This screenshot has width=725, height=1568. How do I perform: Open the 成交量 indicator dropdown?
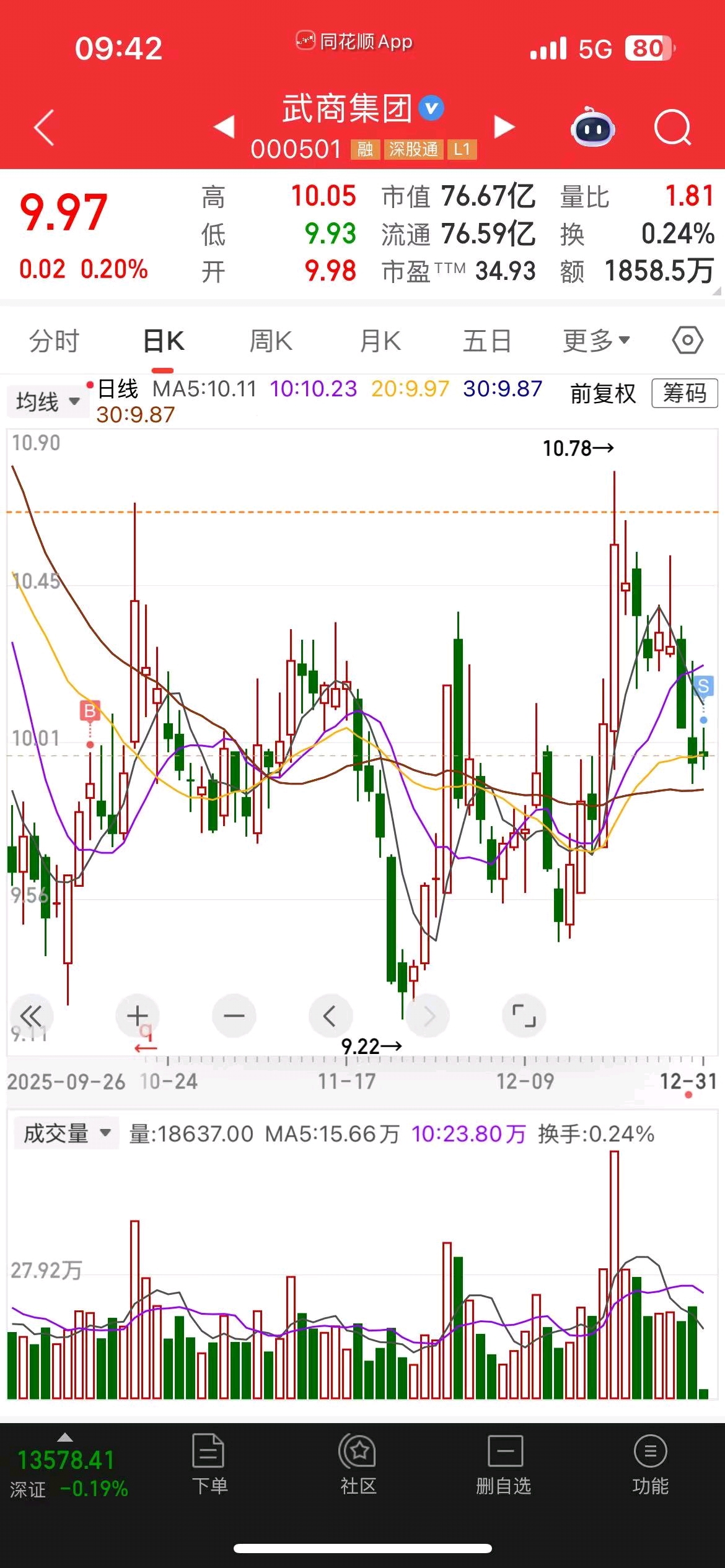pyautogui.click(x=66, y=1134)
